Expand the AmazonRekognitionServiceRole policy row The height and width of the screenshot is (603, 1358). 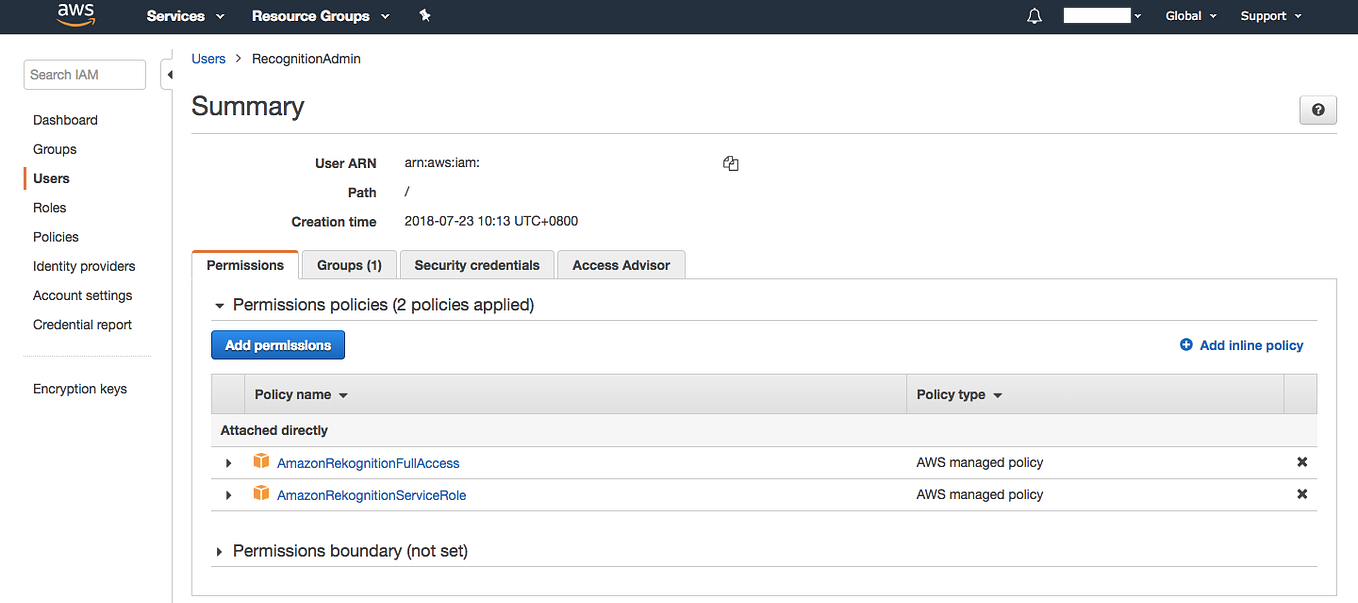[x=229, y=495]
